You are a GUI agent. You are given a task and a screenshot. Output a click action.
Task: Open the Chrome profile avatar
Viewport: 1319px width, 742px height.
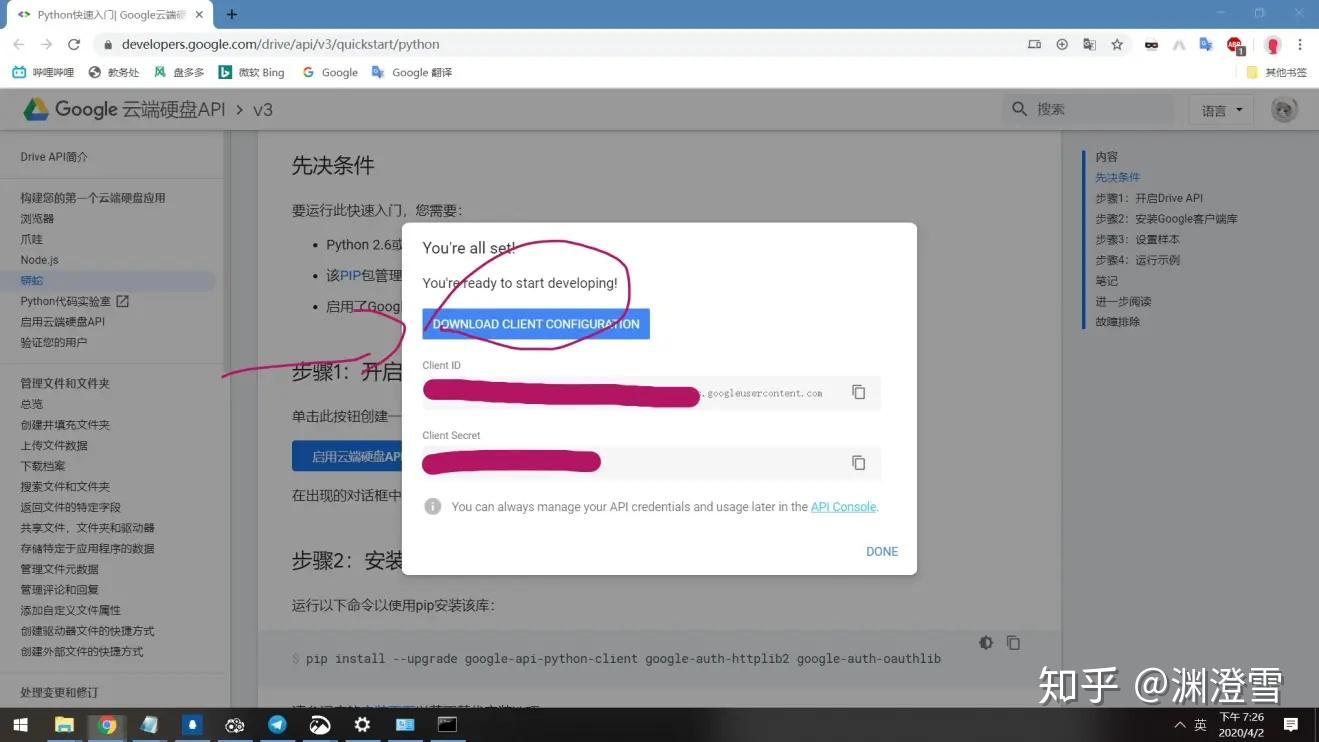point(1272,45)
